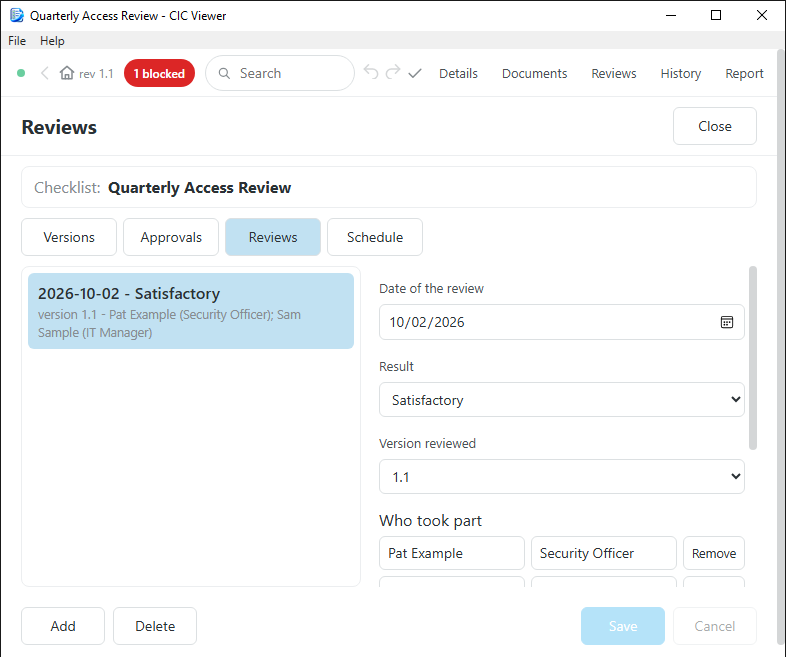Select the 2026-10-02 Satisfactory review entry
The width and height of the screenshot is (786, 657).
tap(191, 311)
